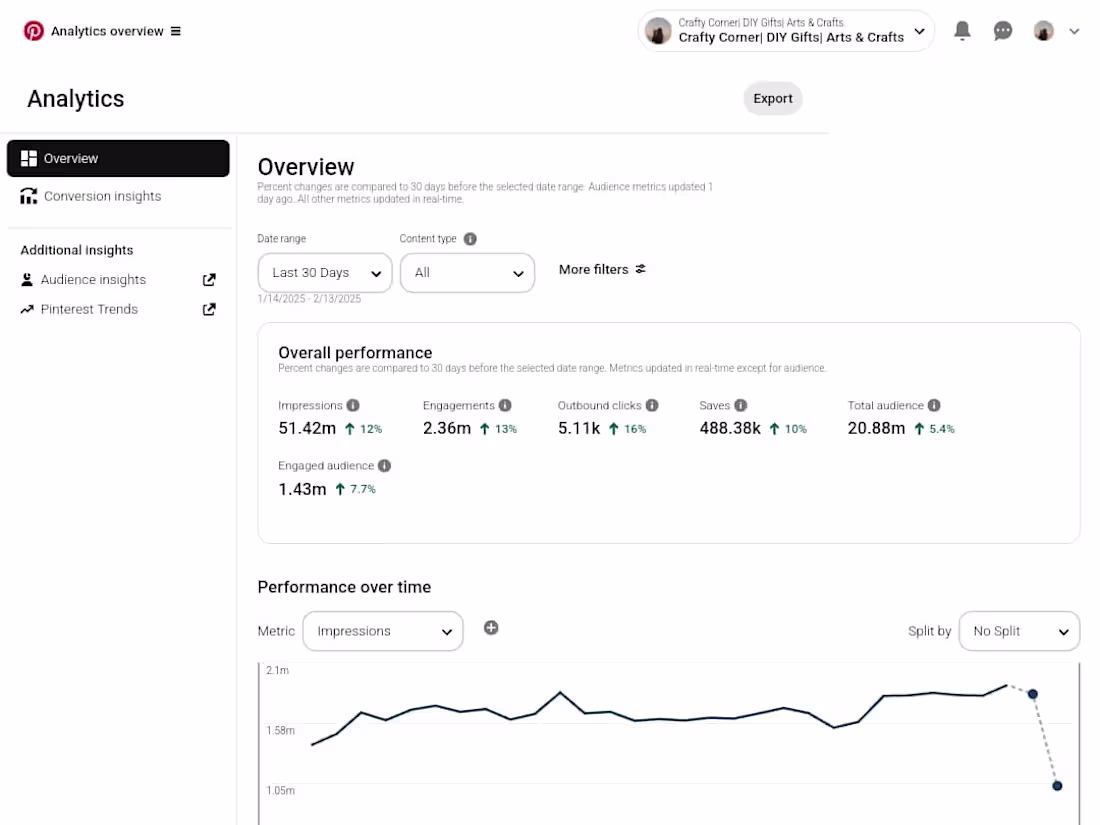Screen dimensions: 1100x825
Task: Open the notifications bell
Action: click(962, 31)
